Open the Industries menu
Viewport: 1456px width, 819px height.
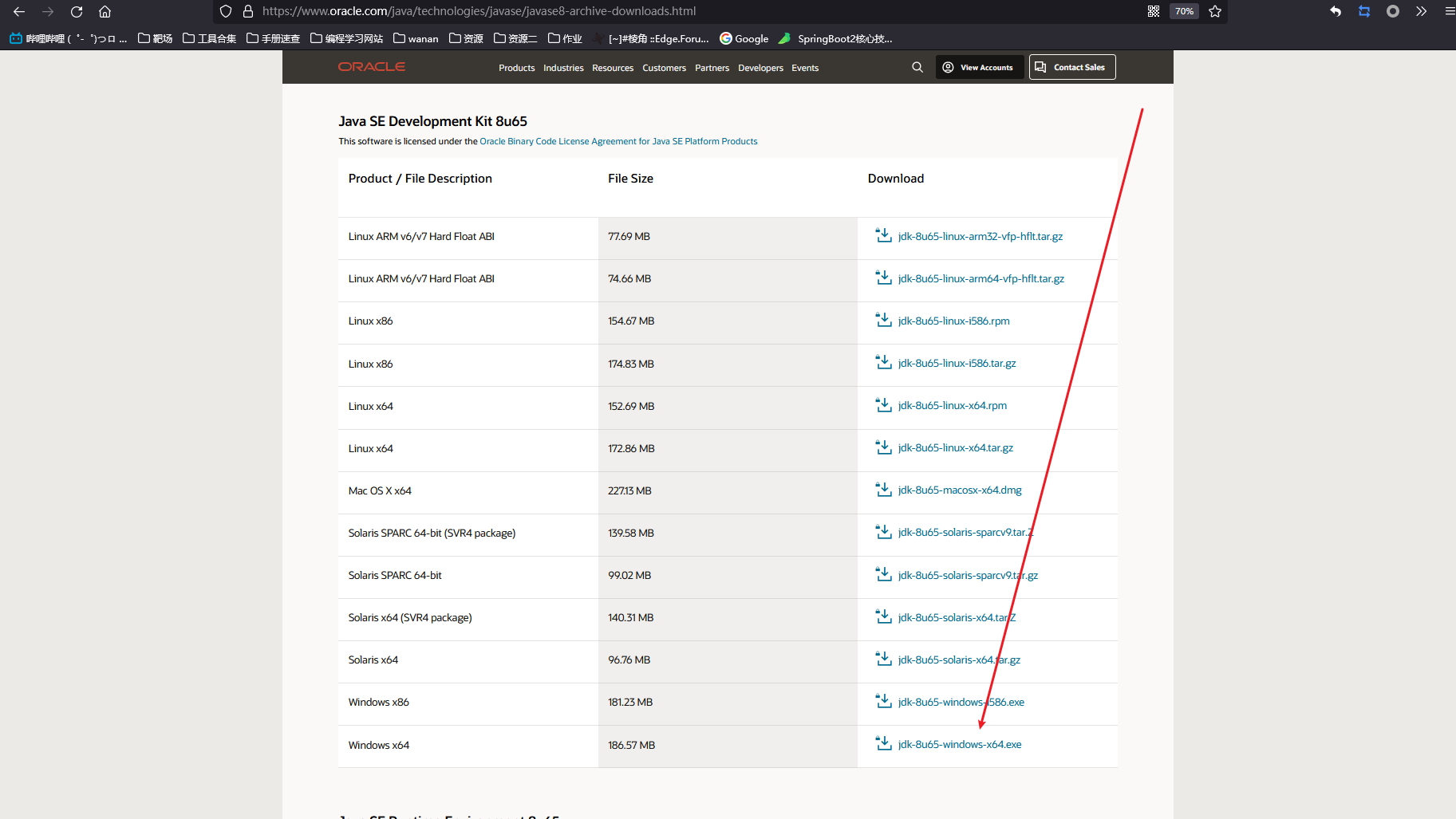(x=563, y=68)
